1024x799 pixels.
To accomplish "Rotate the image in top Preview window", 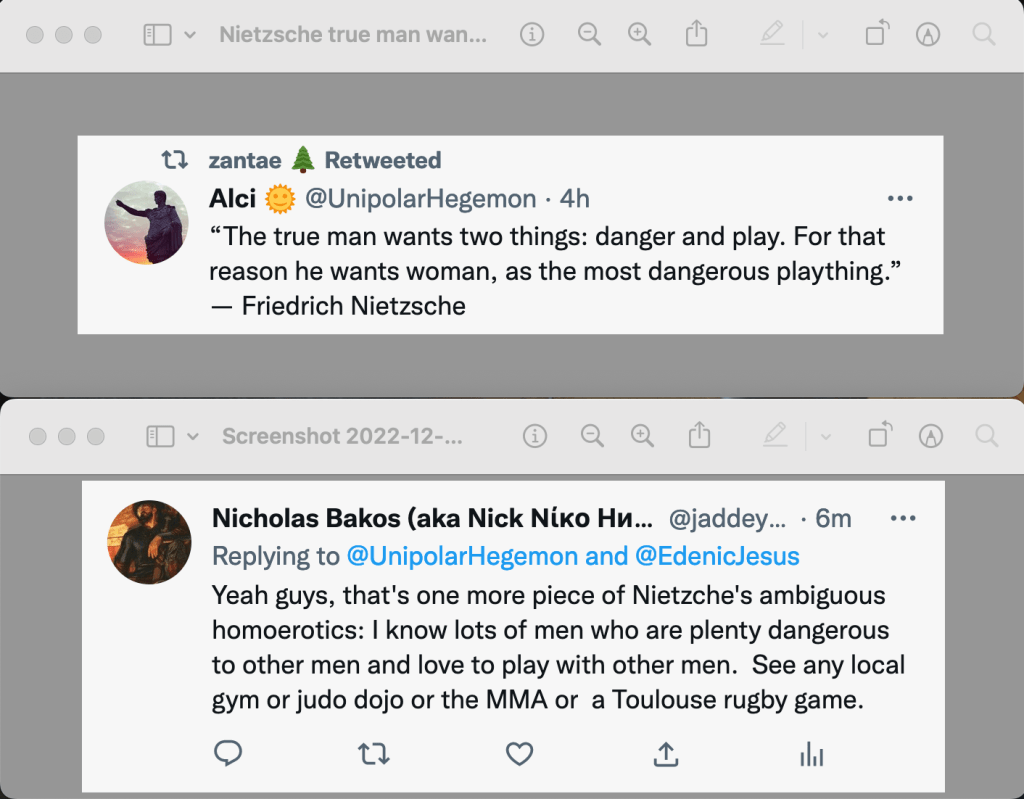I will point(876,35).
